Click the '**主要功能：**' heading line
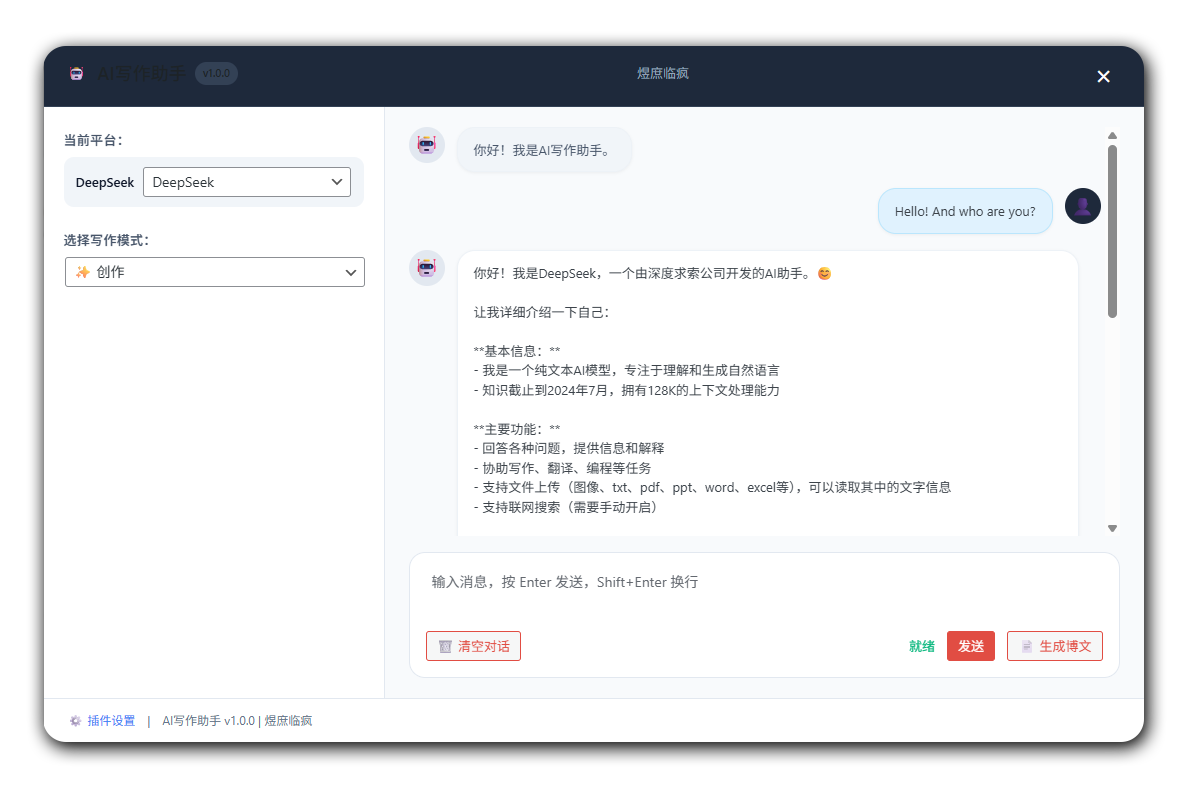The width and height of the screenshot is (1187, 788). pos(517,429)
